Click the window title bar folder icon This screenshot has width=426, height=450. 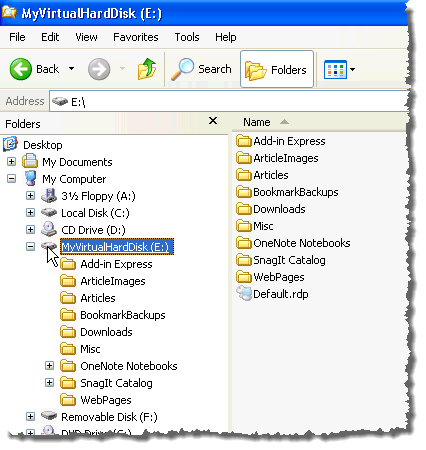pos(9,12)
